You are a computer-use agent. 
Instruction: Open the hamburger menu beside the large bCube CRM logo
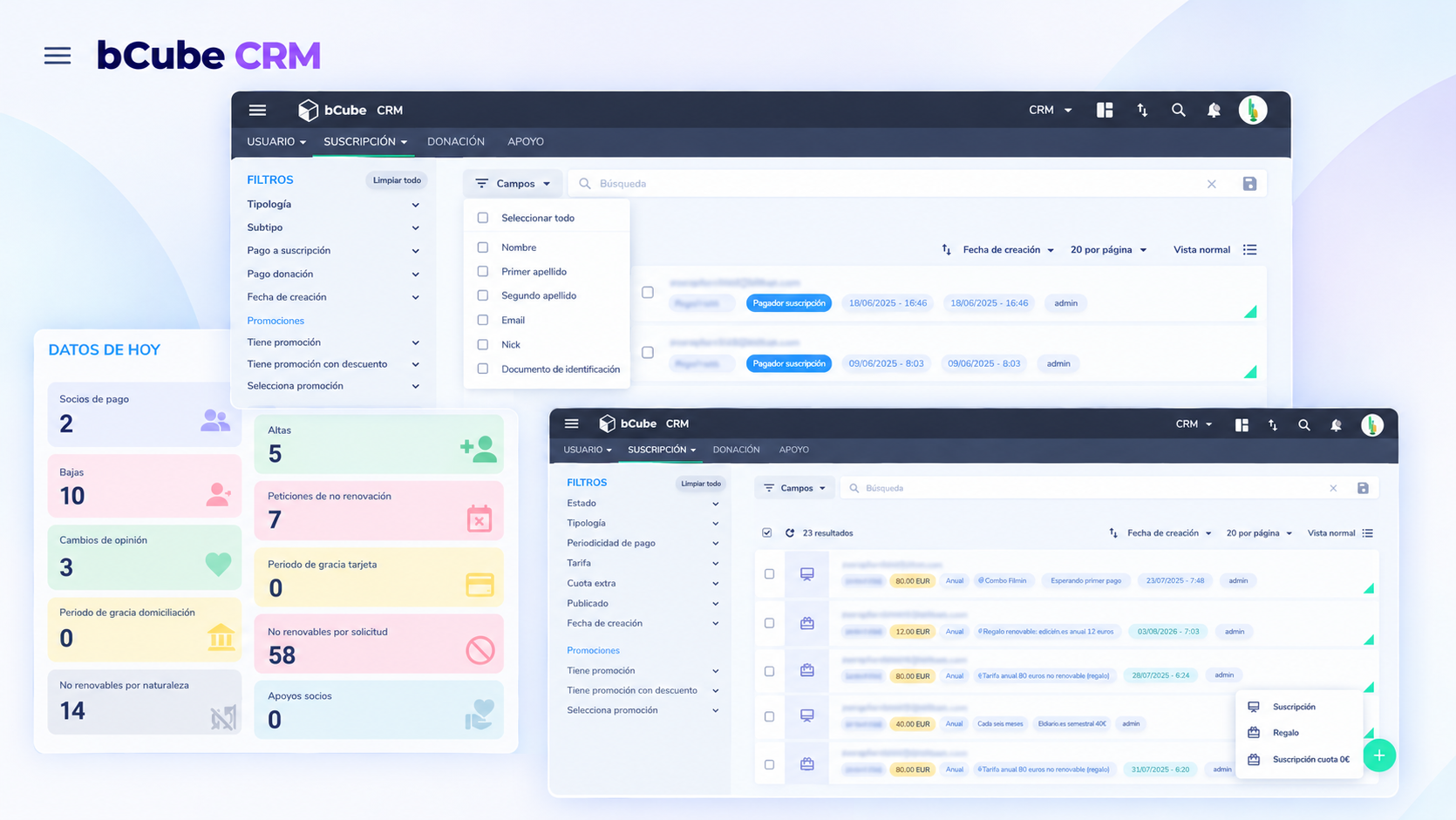[58, 56]
